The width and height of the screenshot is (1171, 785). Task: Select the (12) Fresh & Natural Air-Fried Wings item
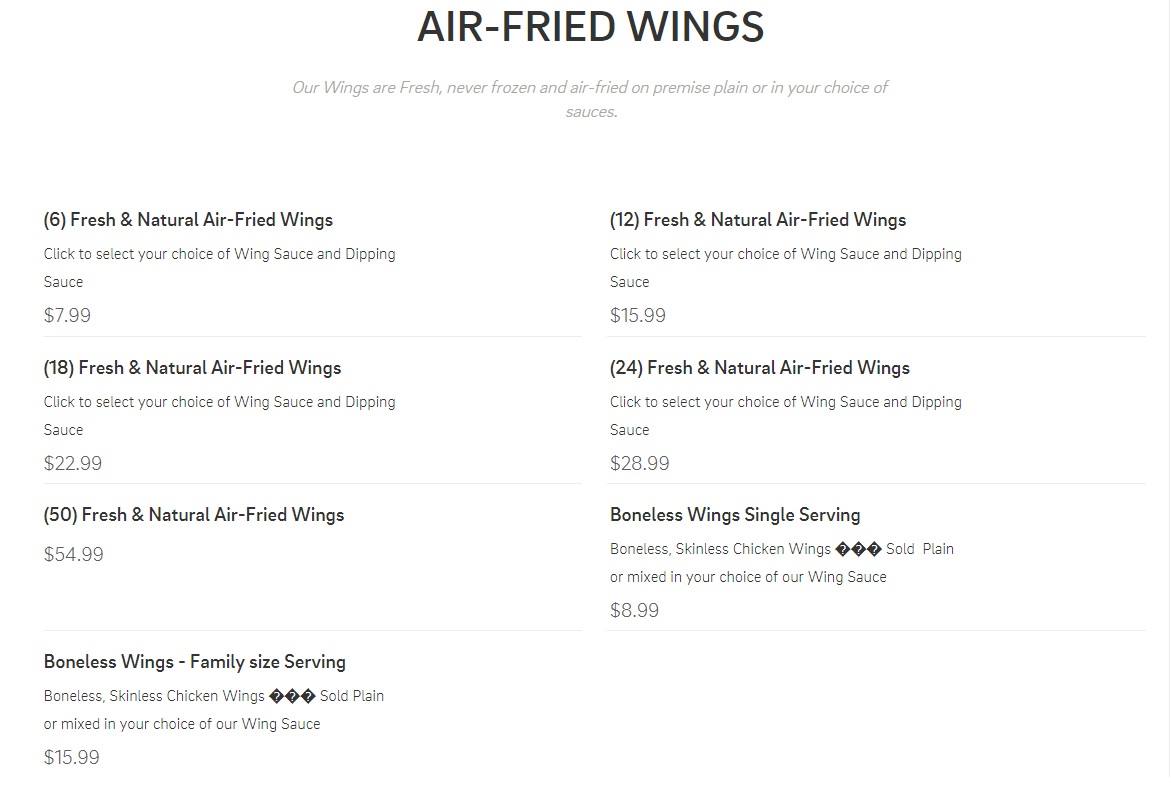[x=757, y=220]
